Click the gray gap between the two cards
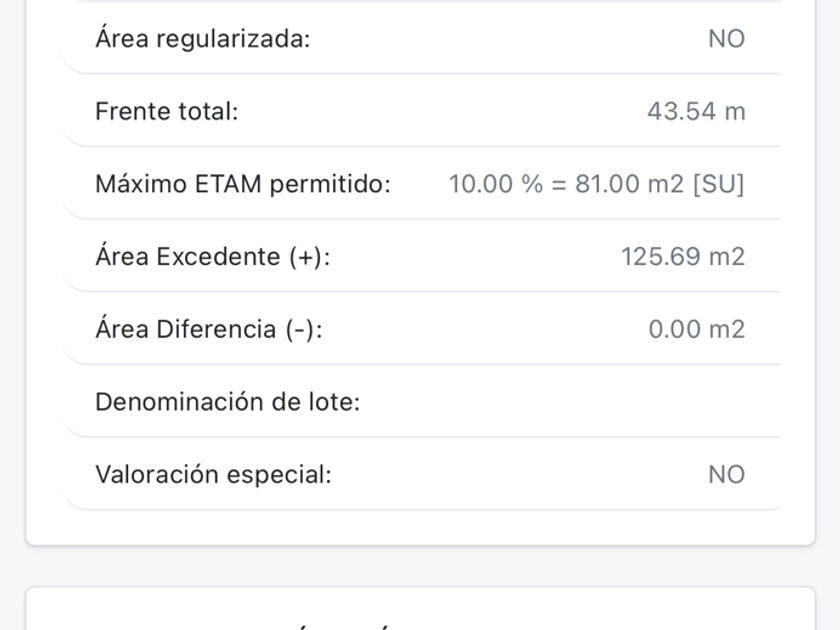The height and width of the screenshot is (630, 840). pos(420,566)
